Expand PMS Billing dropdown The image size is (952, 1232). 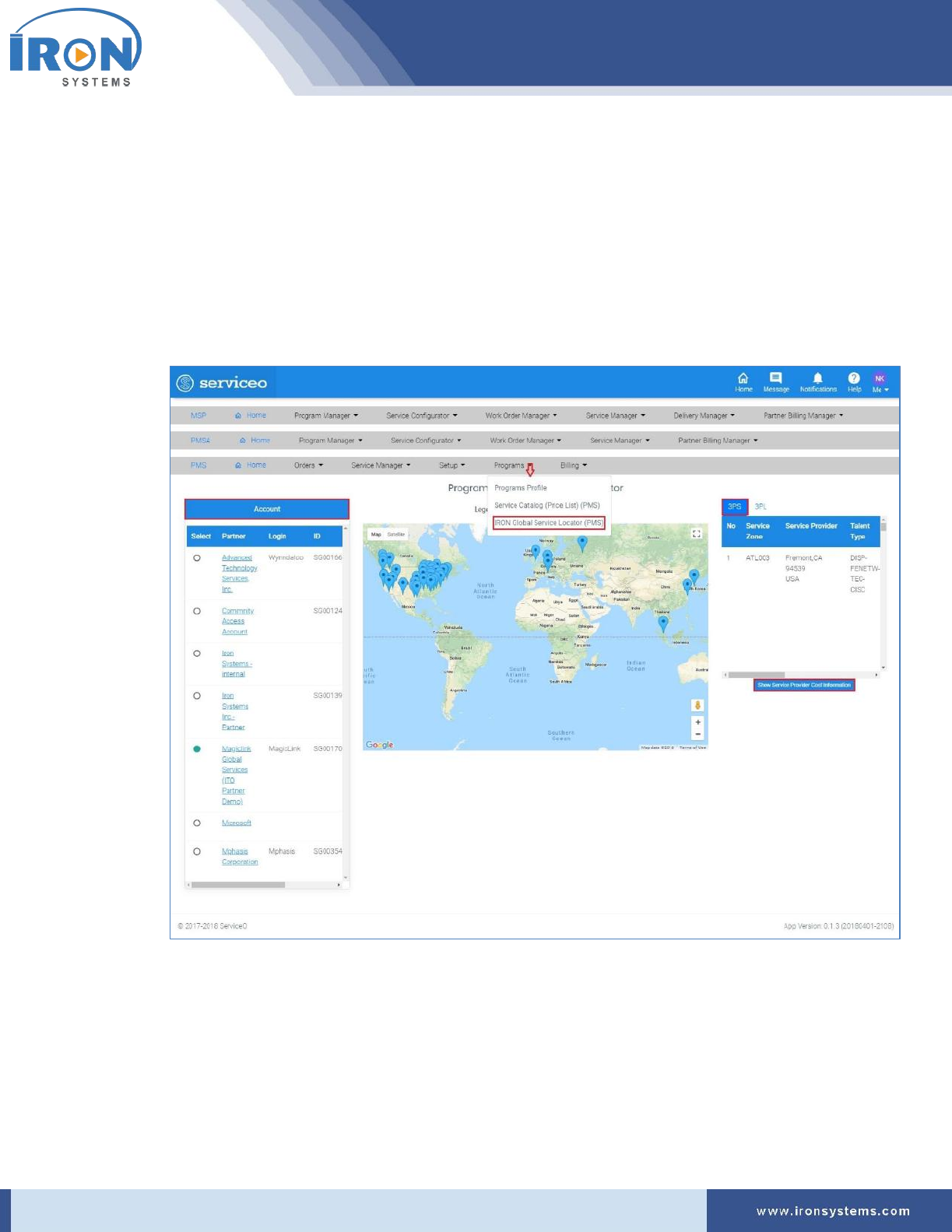coord(574,465)
